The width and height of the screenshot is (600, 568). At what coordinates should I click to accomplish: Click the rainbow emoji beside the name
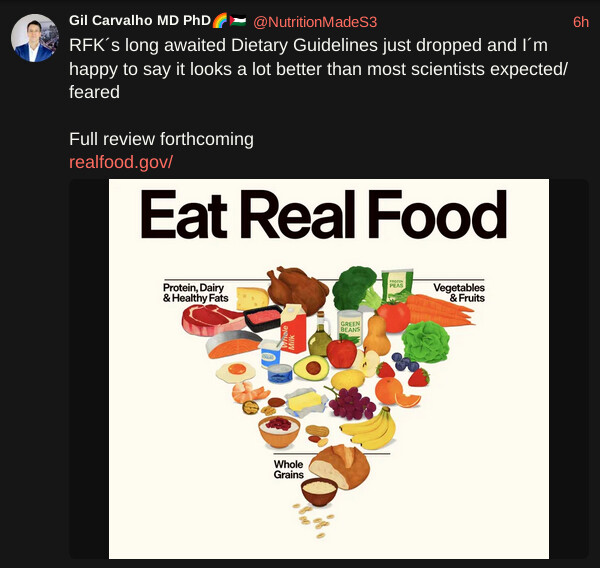[x=220, y=21]
